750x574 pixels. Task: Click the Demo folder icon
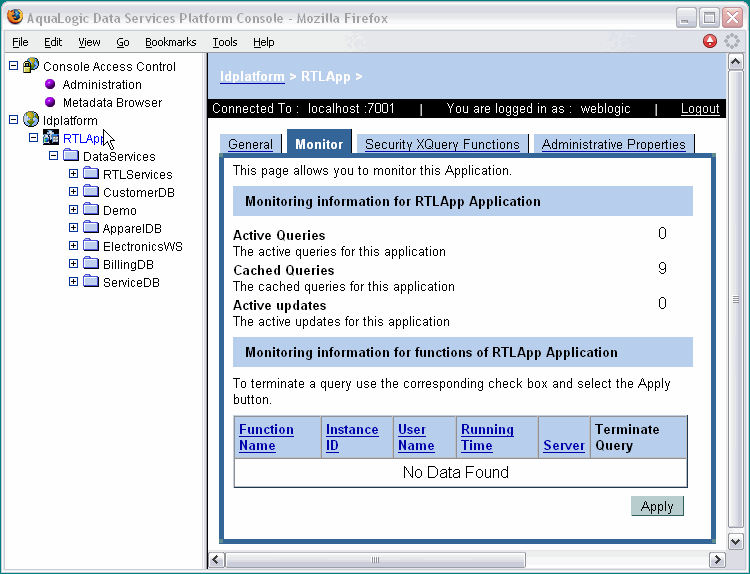click(x=91, y=209)
